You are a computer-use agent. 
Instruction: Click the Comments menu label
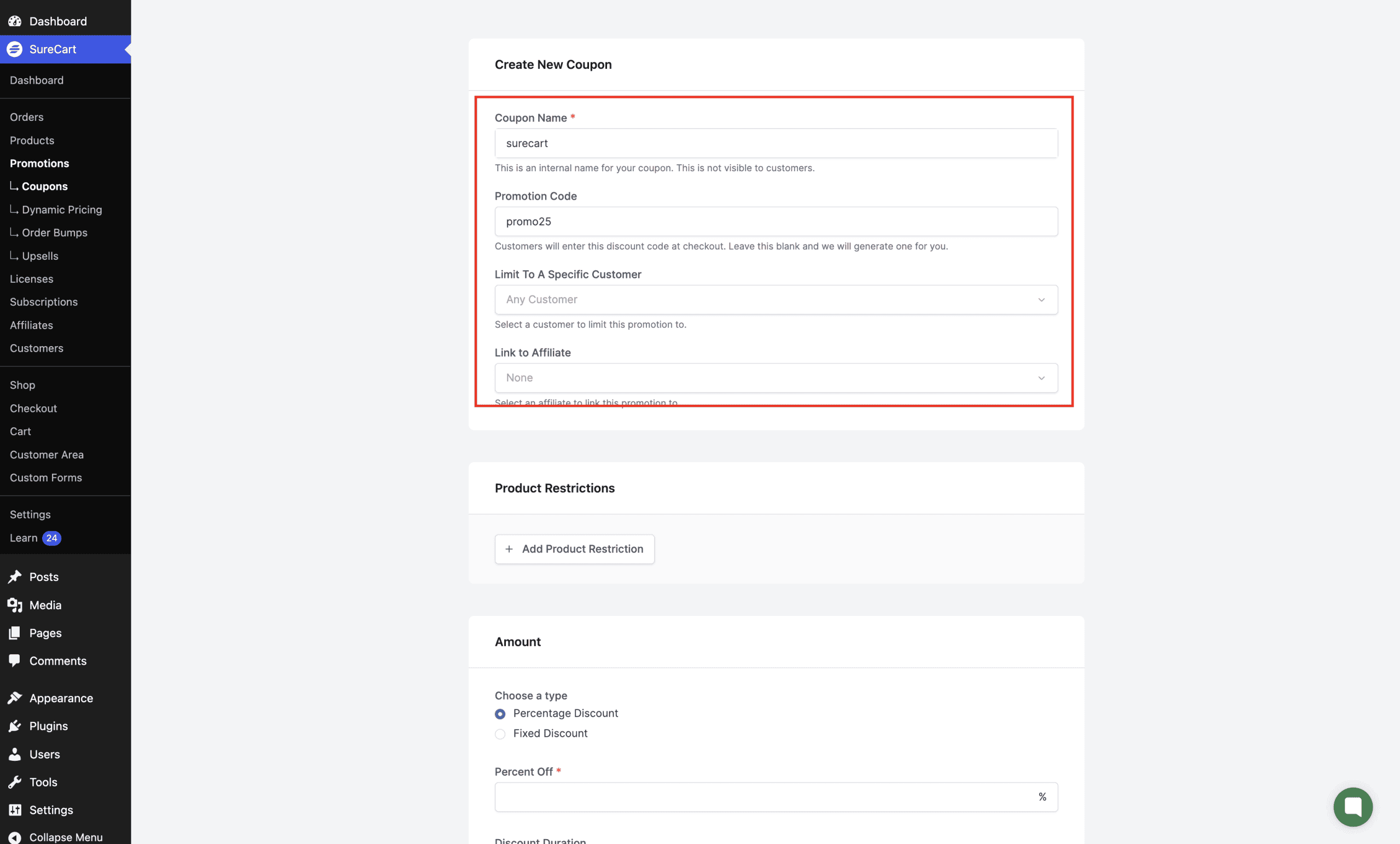pyautogui.click(x=58, y=660)
